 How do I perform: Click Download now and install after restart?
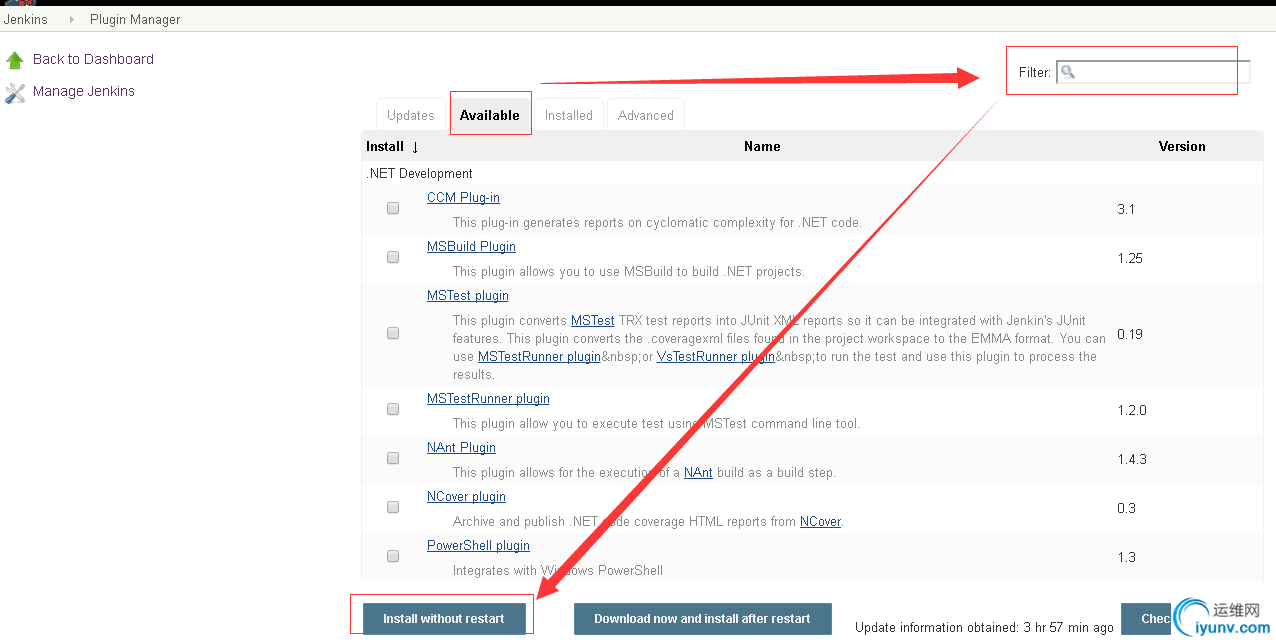(702, 618)
